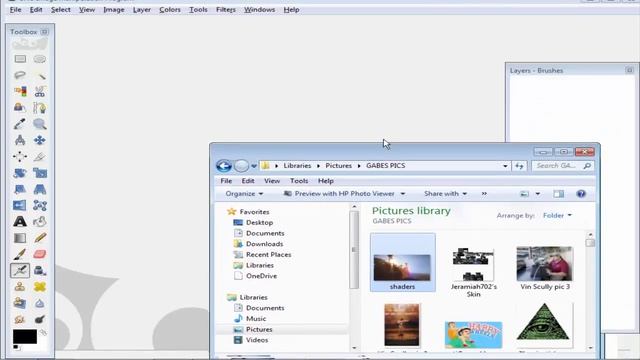
Task: Open the black foreground color swatch
Action: point(24,336)
